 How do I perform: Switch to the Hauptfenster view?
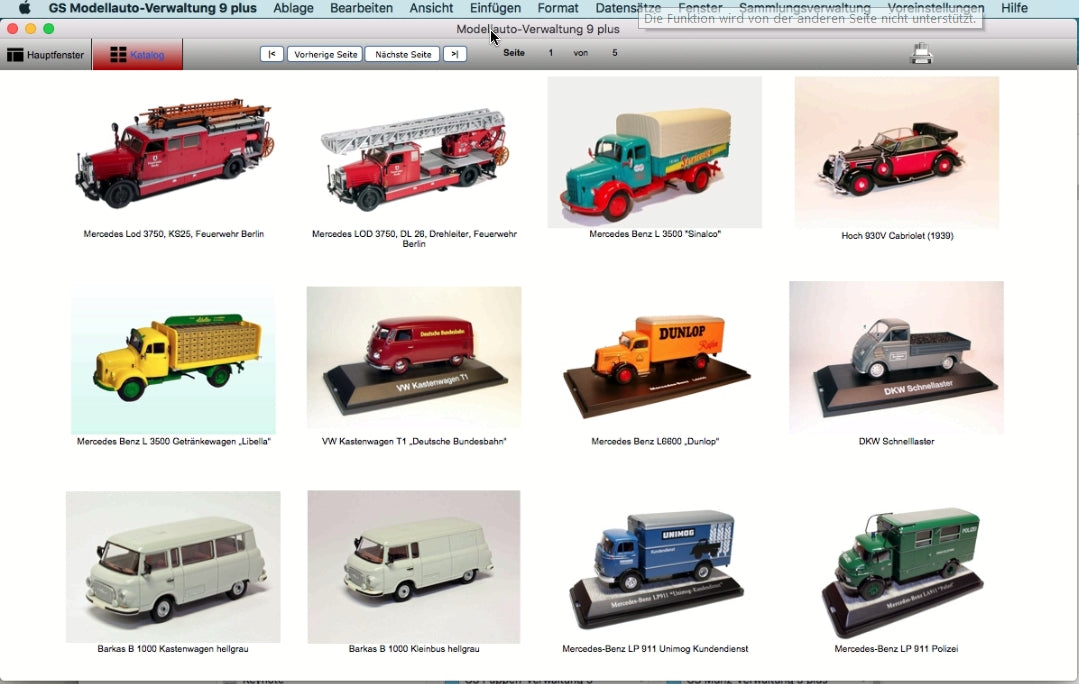tap(46, 55)
